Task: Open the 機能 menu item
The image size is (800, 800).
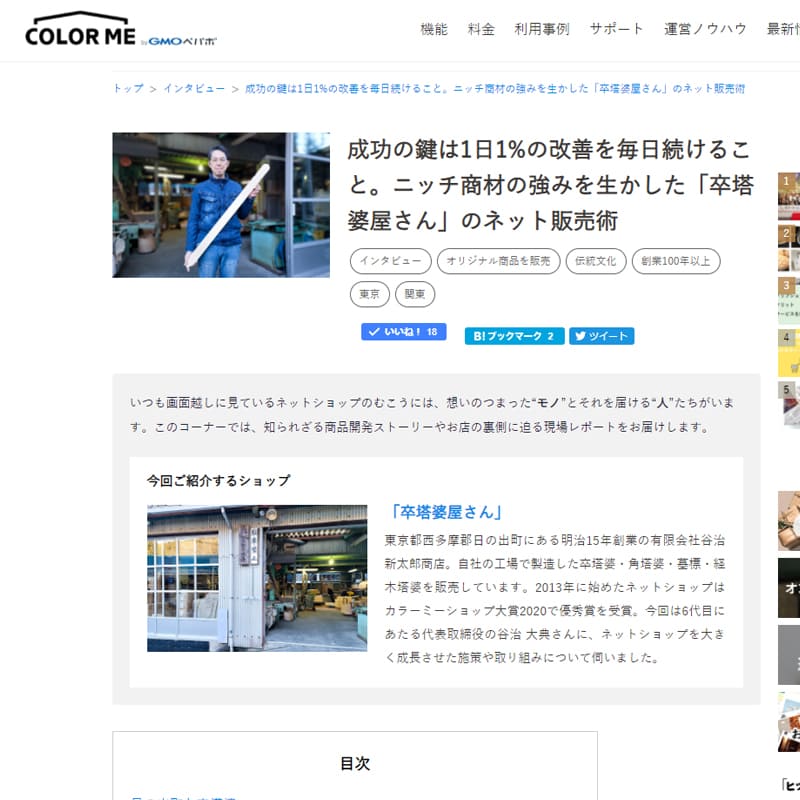Action: (x=434, y=29)
